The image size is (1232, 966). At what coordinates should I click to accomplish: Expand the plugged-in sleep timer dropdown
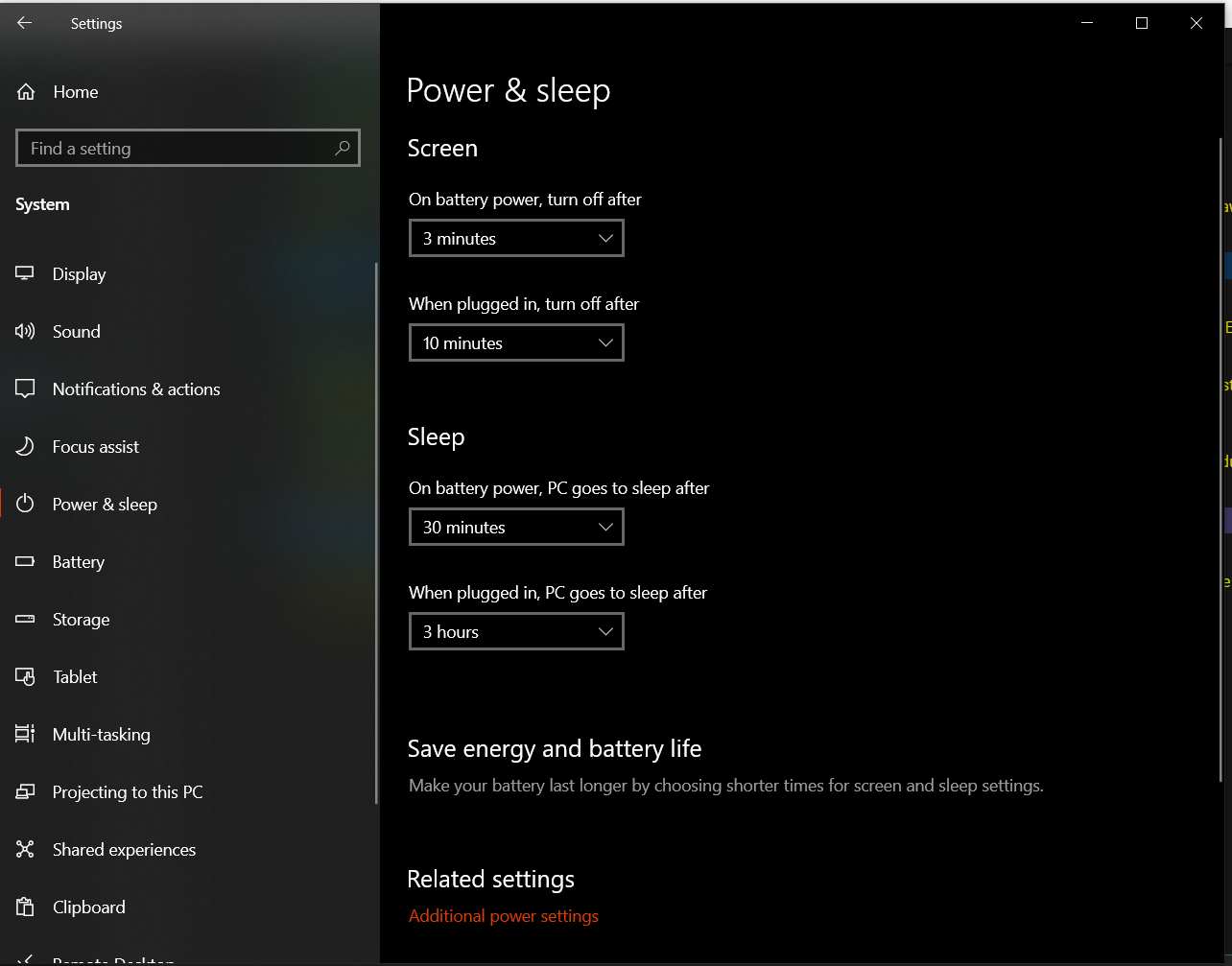pos(516,631)
